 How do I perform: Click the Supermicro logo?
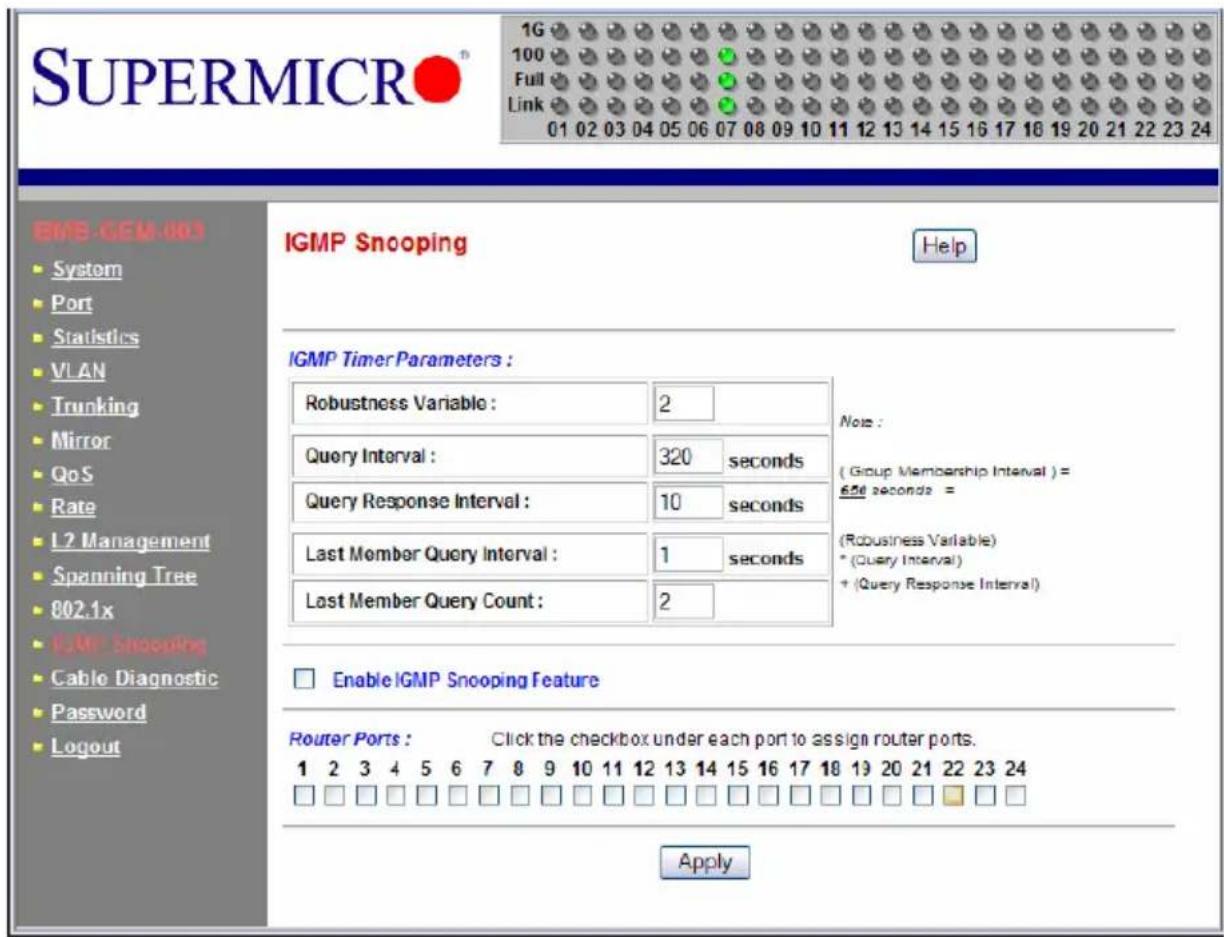251,78
